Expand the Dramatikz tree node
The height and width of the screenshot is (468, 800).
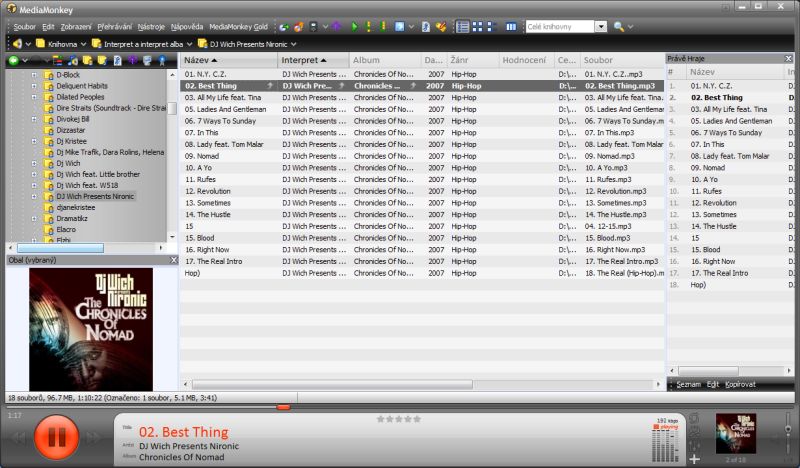[34, 218]
